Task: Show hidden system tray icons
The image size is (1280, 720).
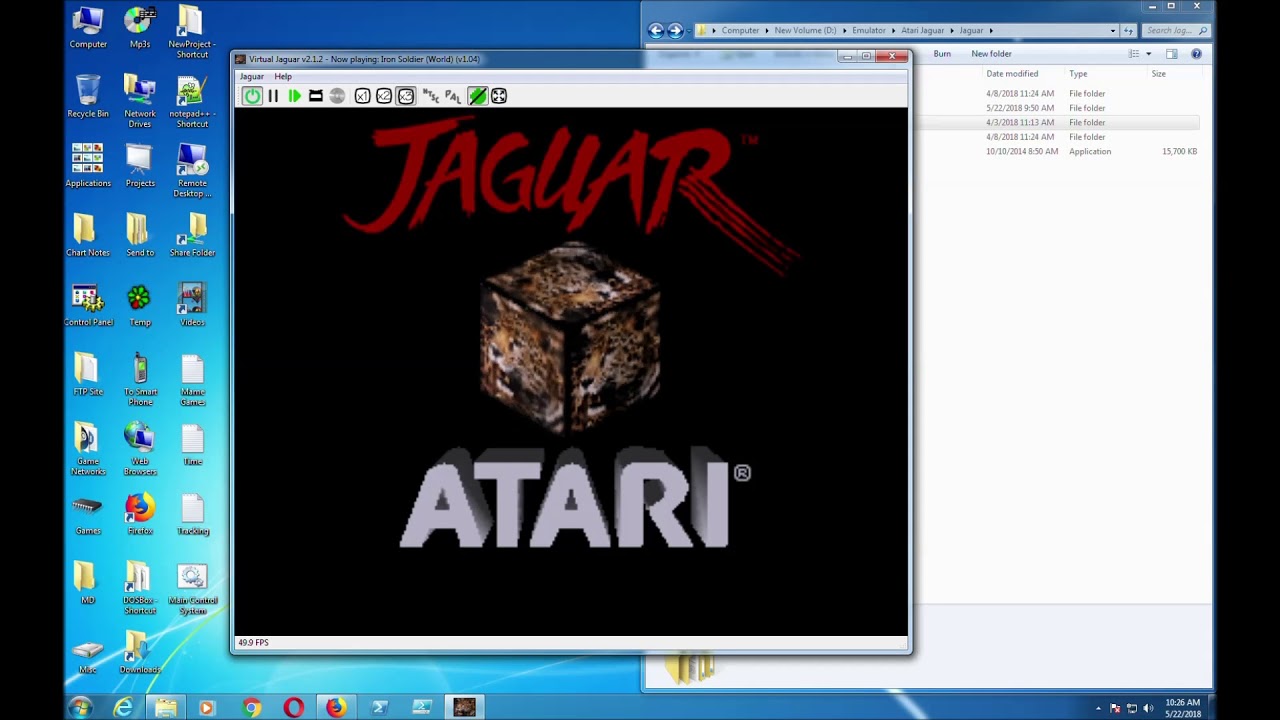Action: [1098, 708]
